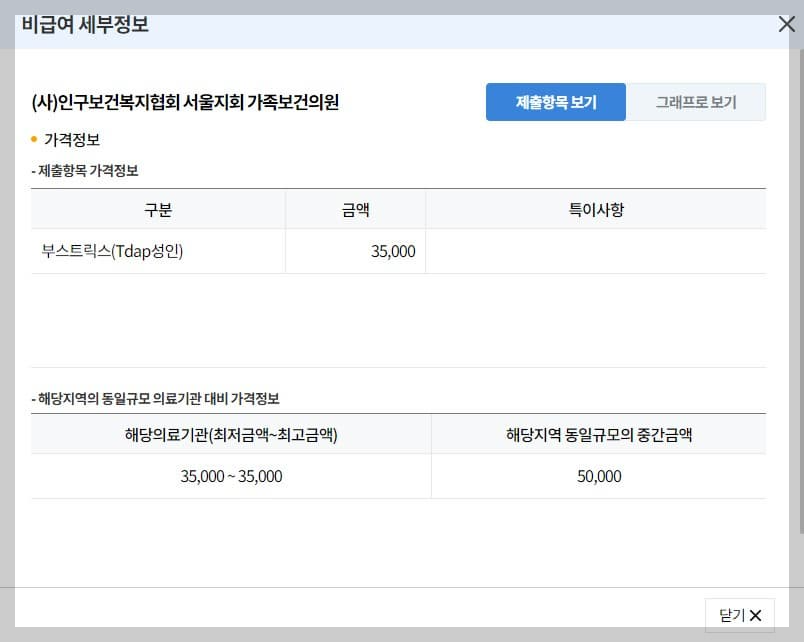Click the 제출항목 가격정보 section label

pyautogui.click(x=80, y=170)
